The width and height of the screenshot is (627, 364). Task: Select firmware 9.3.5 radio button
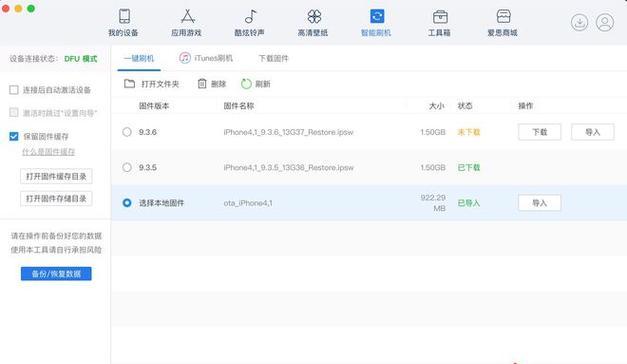pyautogui.click(x=127, y=167)
